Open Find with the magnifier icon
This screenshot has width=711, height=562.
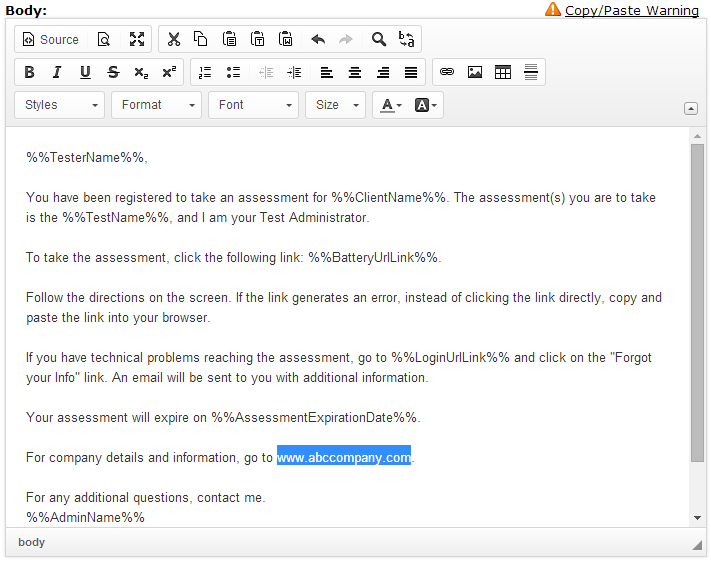click(x=378, y=39)
